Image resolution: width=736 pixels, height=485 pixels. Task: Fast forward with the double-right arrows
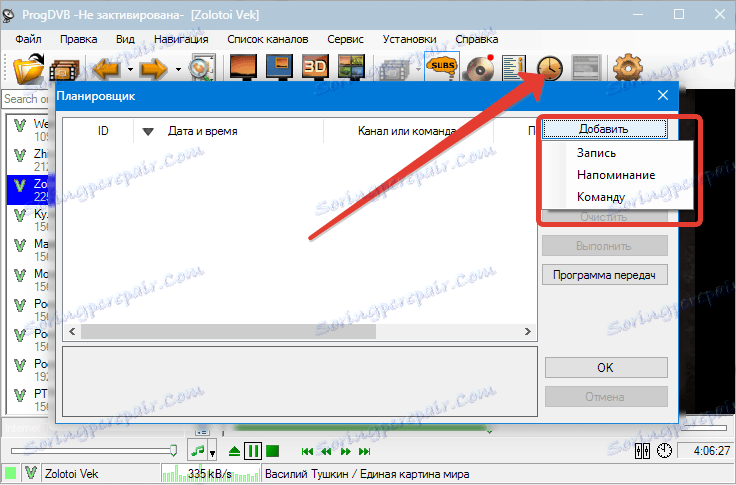(345, 452)
